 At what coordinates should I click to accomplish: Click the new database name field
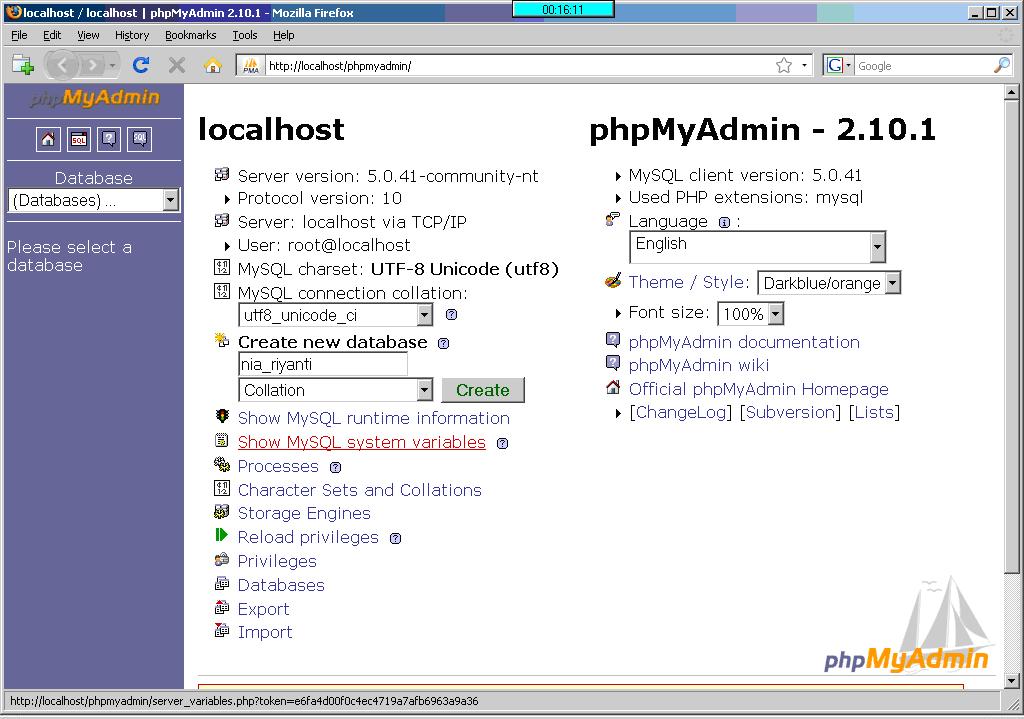323,364
